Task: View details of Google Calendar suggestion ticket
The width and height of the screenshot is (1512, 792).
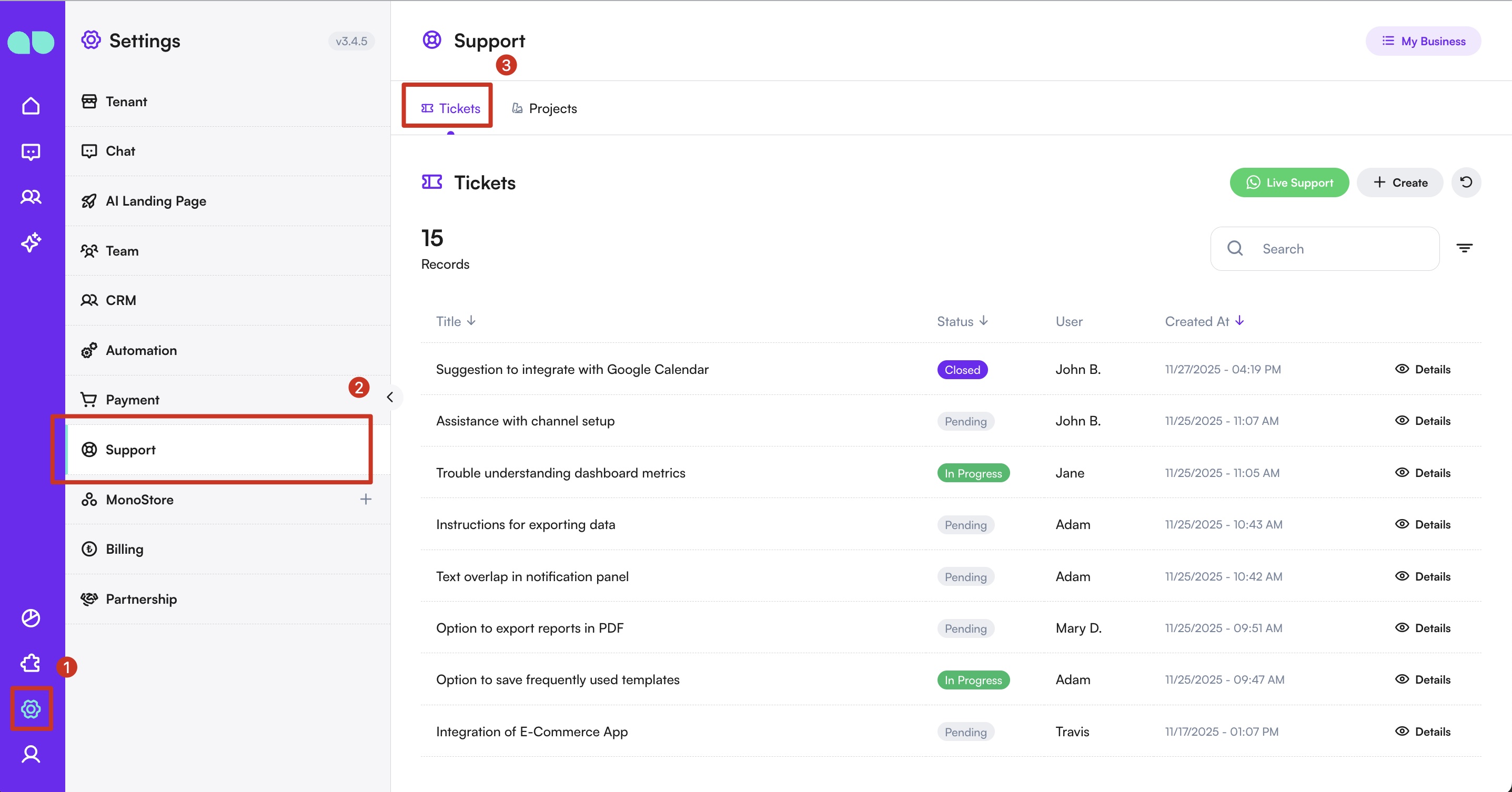Action: point(1422,369)
